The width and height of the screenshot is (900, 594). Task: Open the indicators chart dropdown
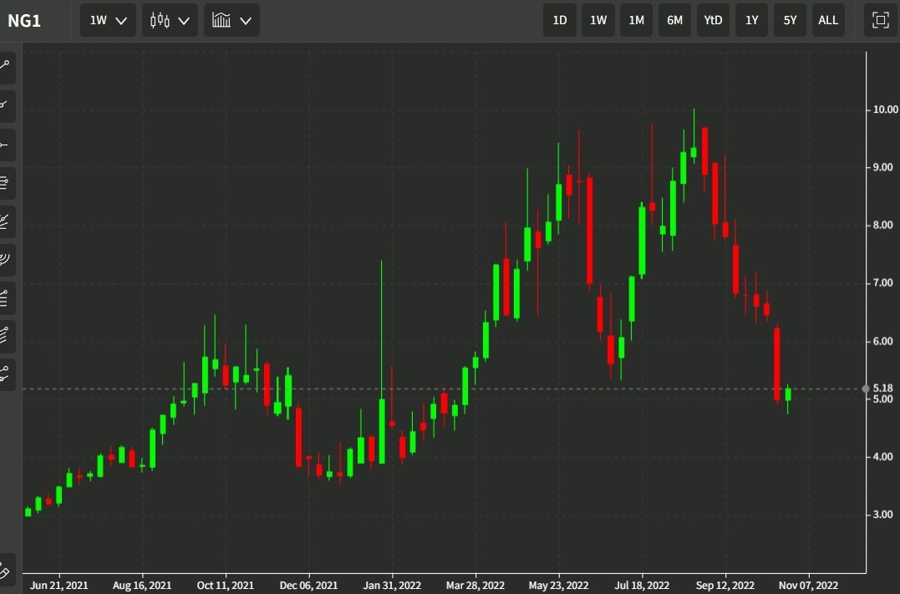point(232,21)
